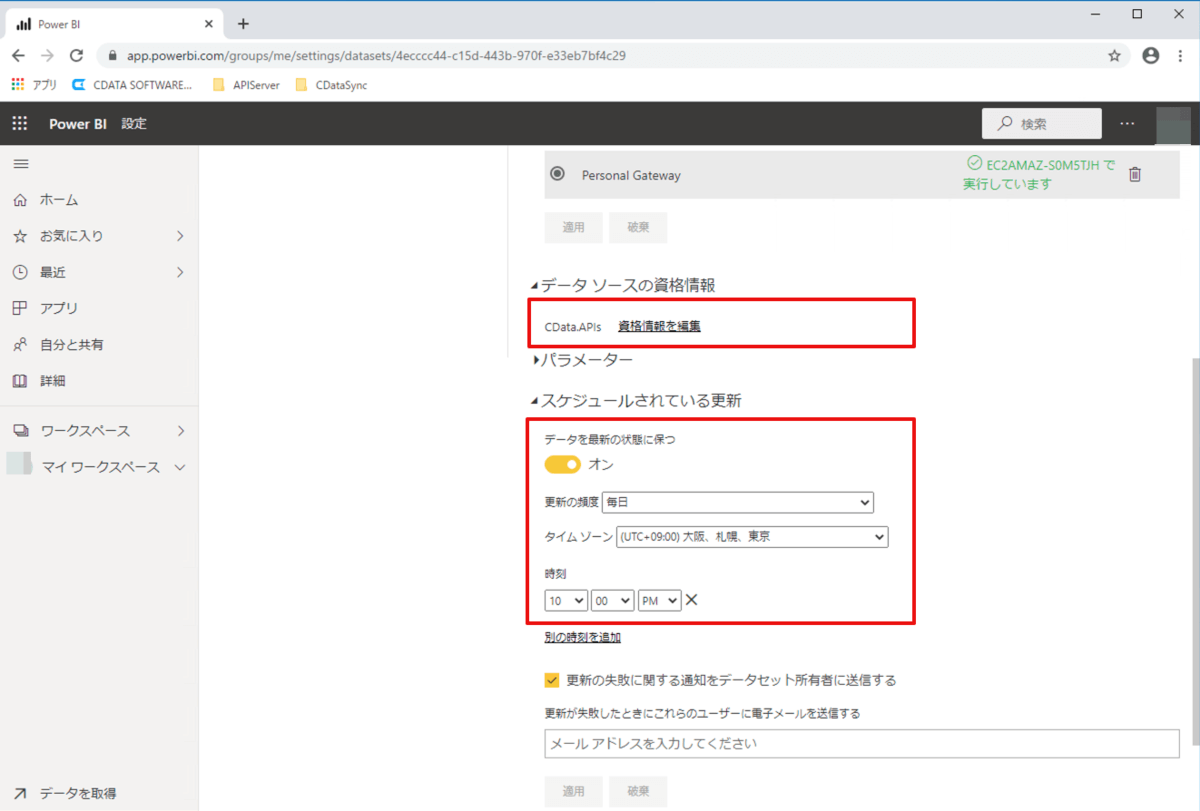Click the browser back arrow

(18, 56)
